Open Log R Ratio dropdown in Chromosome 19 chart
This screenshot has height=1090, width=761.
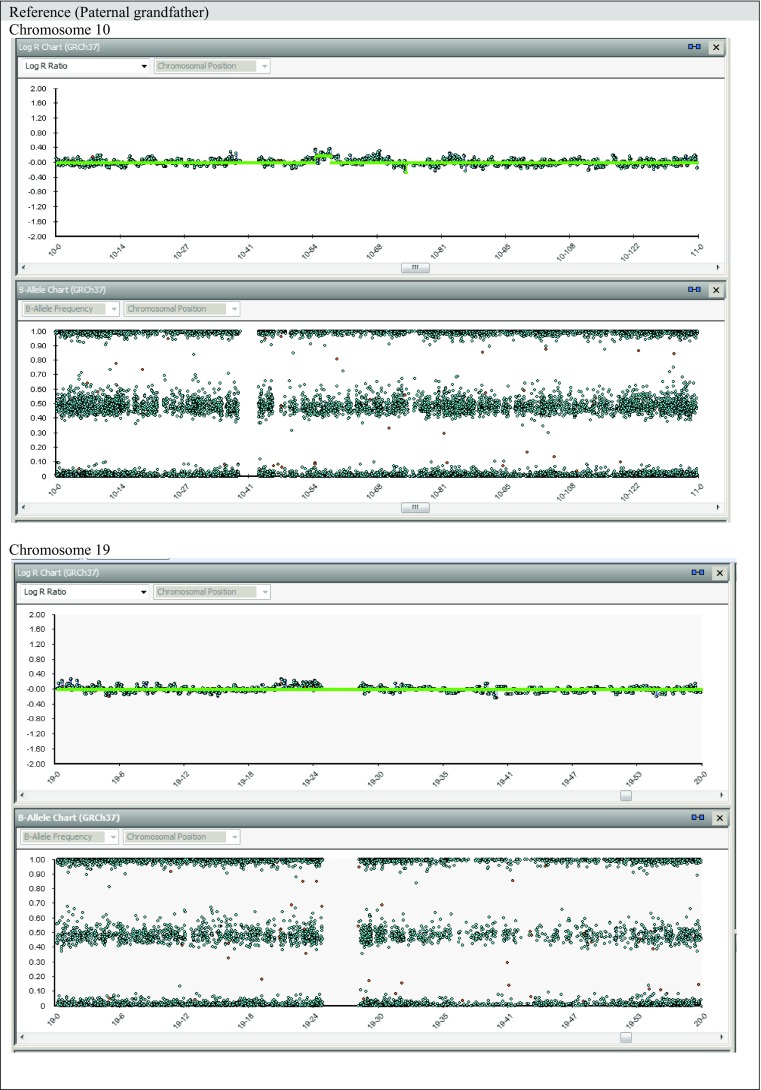pos(85,592)
